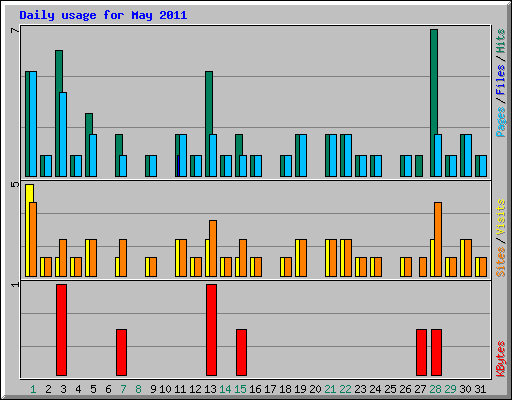
Task: Select the red KBytes bar for day 7
Action: point(121,352)
